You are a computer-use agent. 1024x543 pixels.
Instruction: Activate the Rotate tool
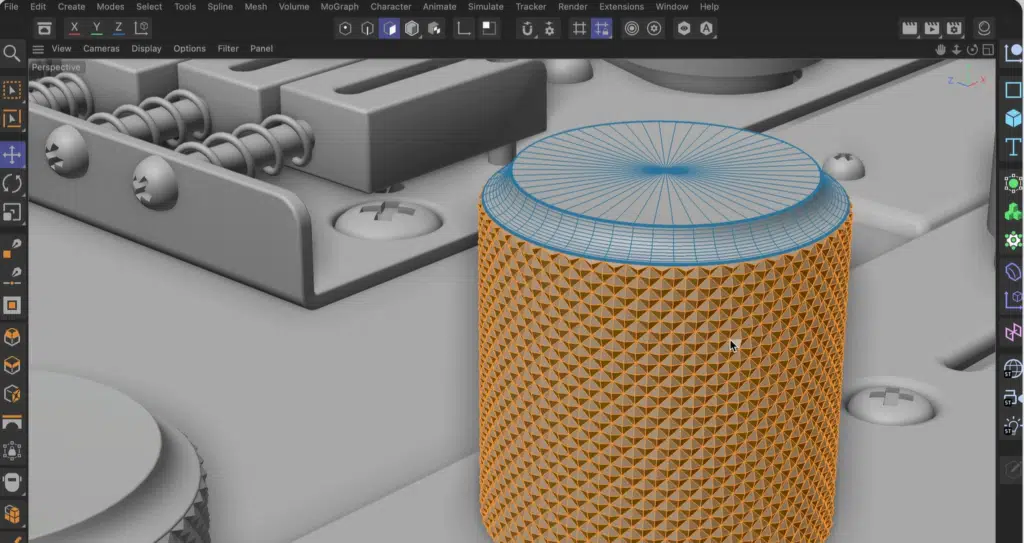tap(12, 184)
